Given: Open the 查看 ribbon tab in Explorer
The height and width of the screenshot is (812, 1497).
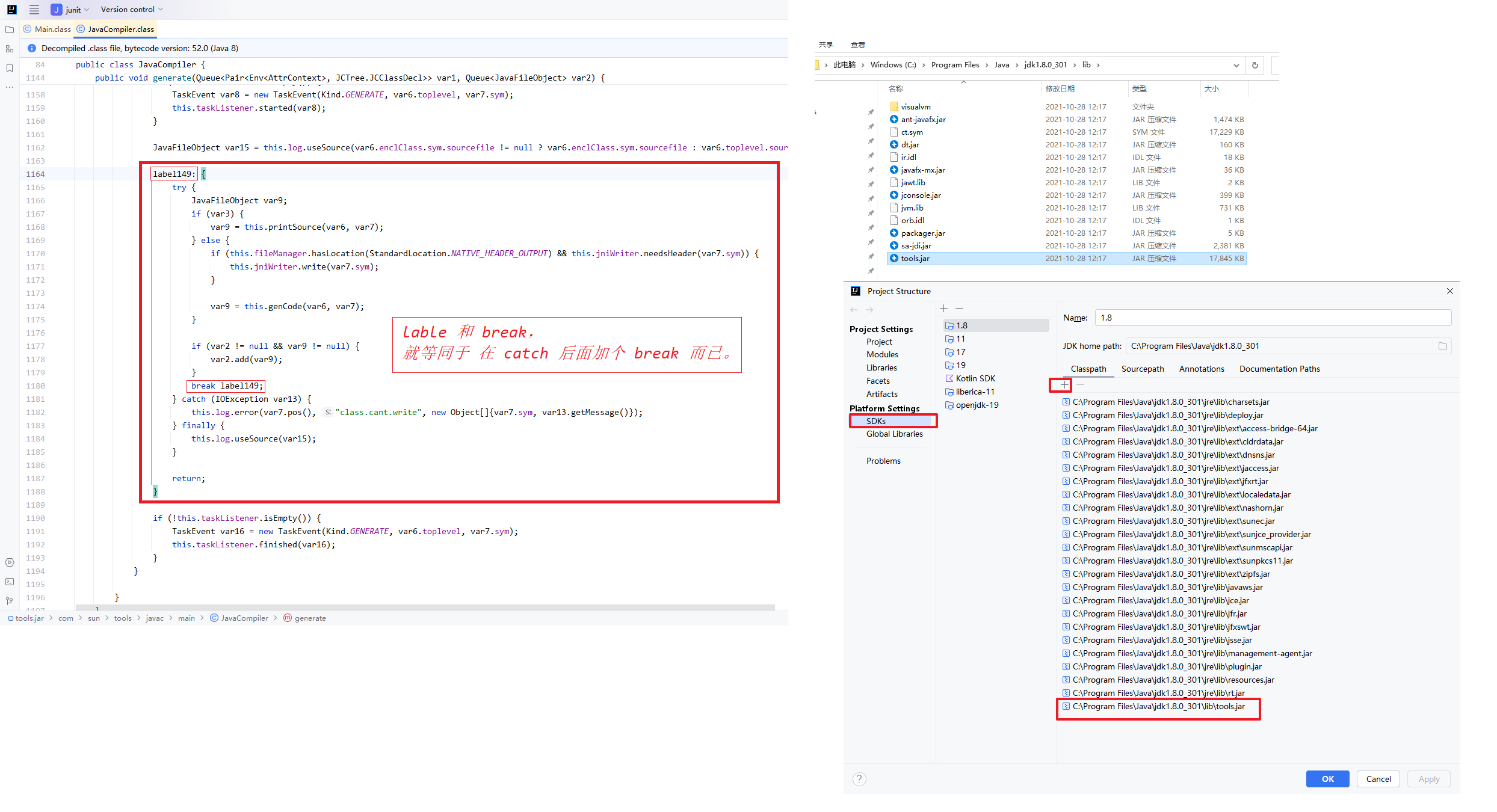Looking at the screenshot, I should tap(857, 45).
